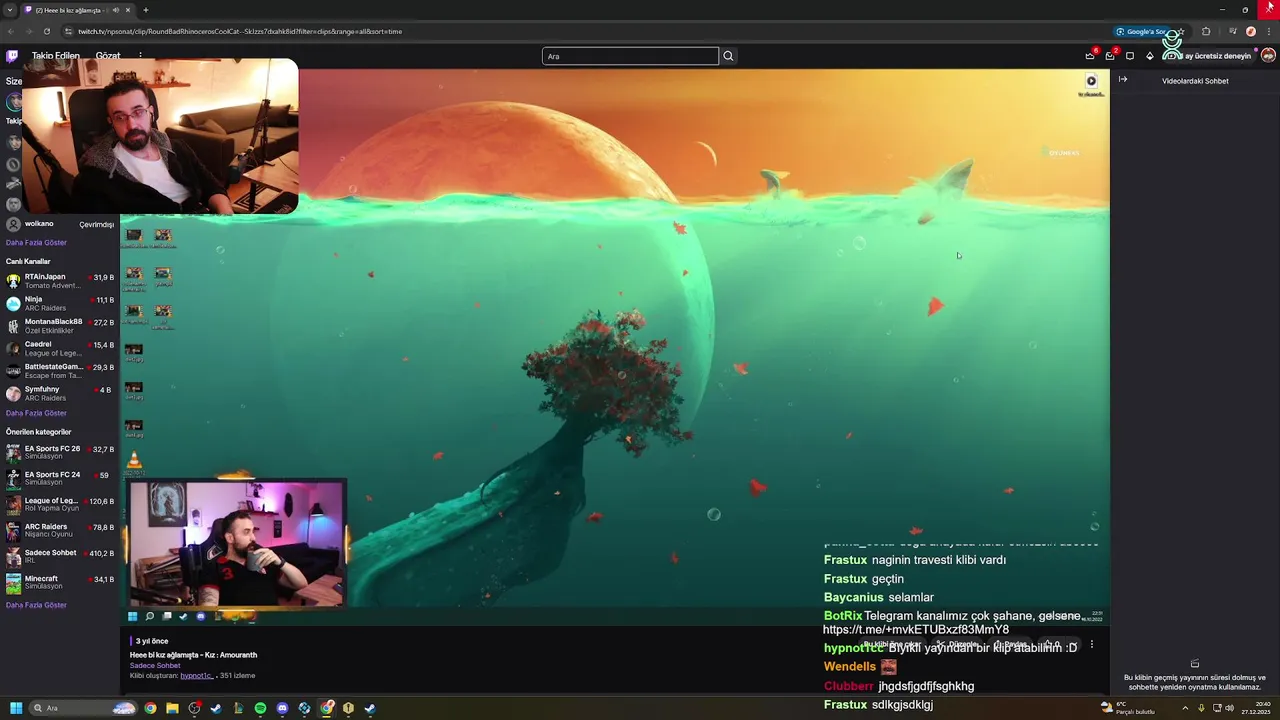Open the Windows Start menu
1280x720 pixels.
16,708
